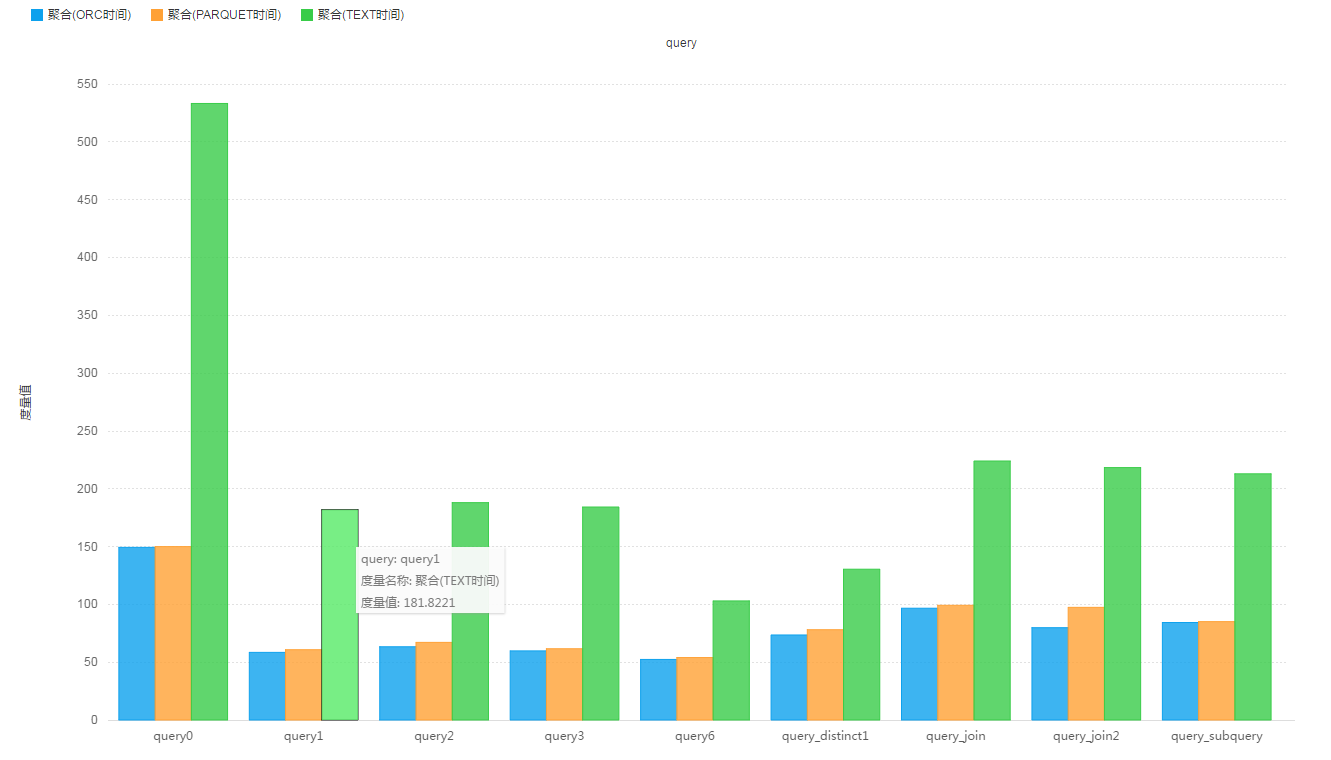Select the blue ORC bar for query2

coord(397,683)
